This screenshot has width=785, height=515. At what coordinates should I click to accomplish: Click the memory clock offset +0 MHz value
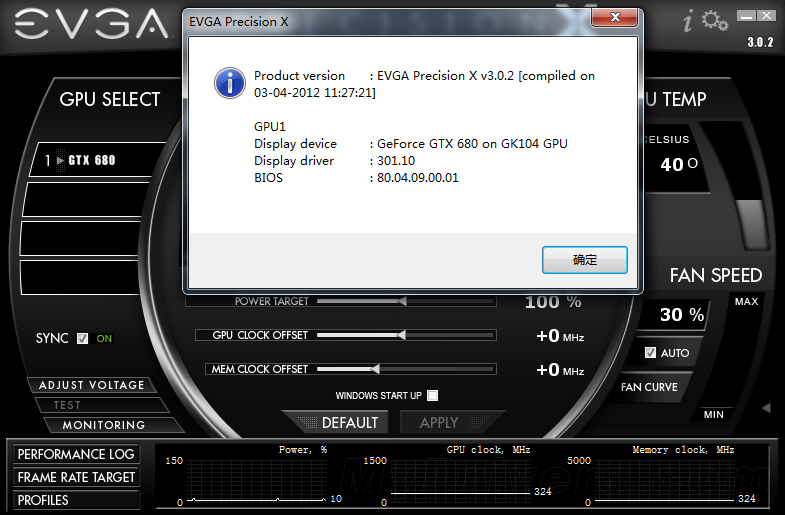[560, 370]
